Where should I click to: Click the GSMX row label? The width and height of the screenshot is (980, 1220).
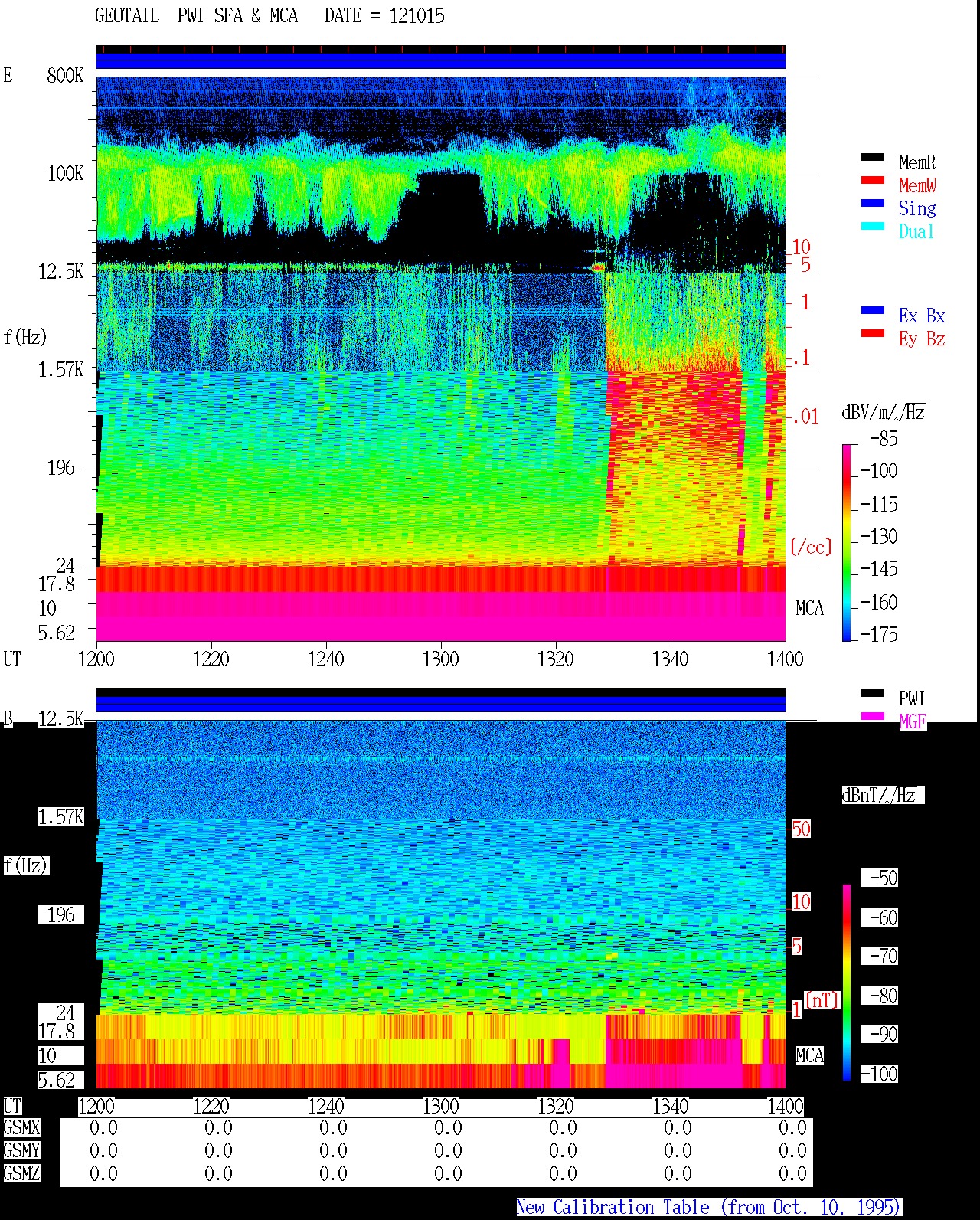coord(21,1127)
